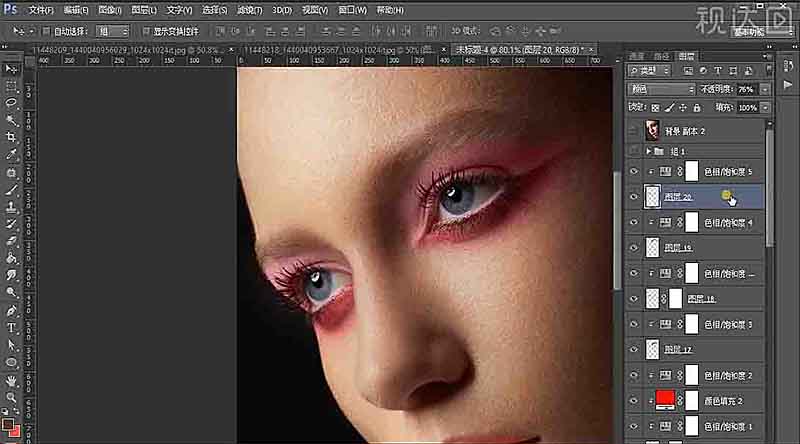Select the History Brush tool
This screenshot has height=444, width=800.
[x=11, y=224]
